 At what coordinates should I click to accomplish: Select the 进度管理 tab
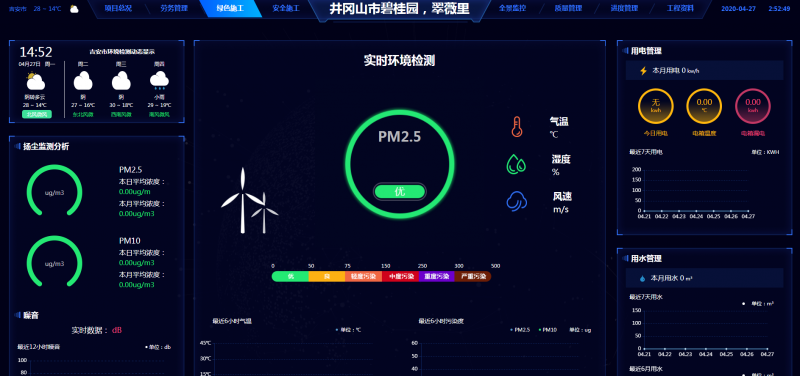point(624,8)
